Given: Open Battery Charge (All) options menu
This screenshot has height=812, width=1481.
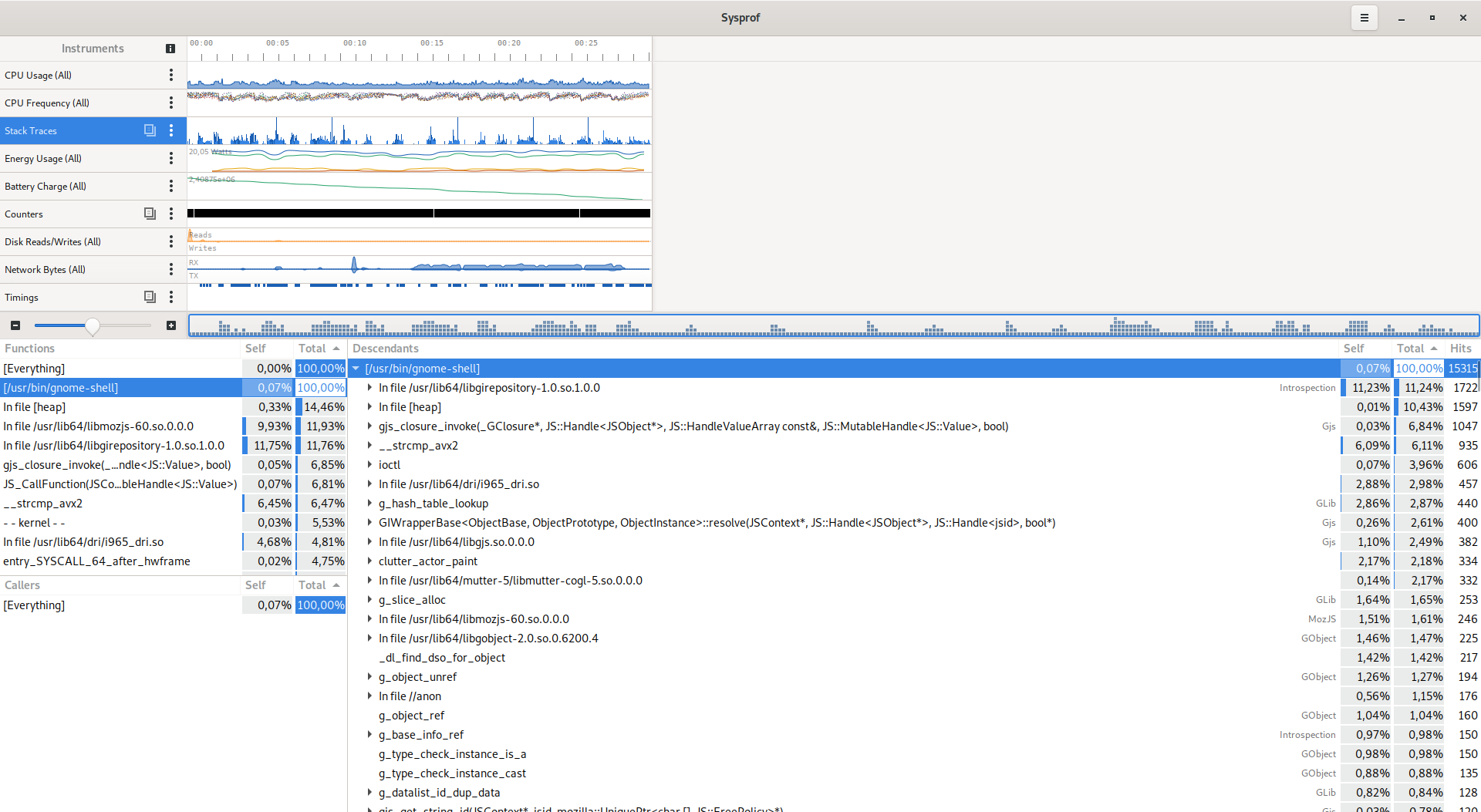Looking at the screenshot, I should pos(171,186).
